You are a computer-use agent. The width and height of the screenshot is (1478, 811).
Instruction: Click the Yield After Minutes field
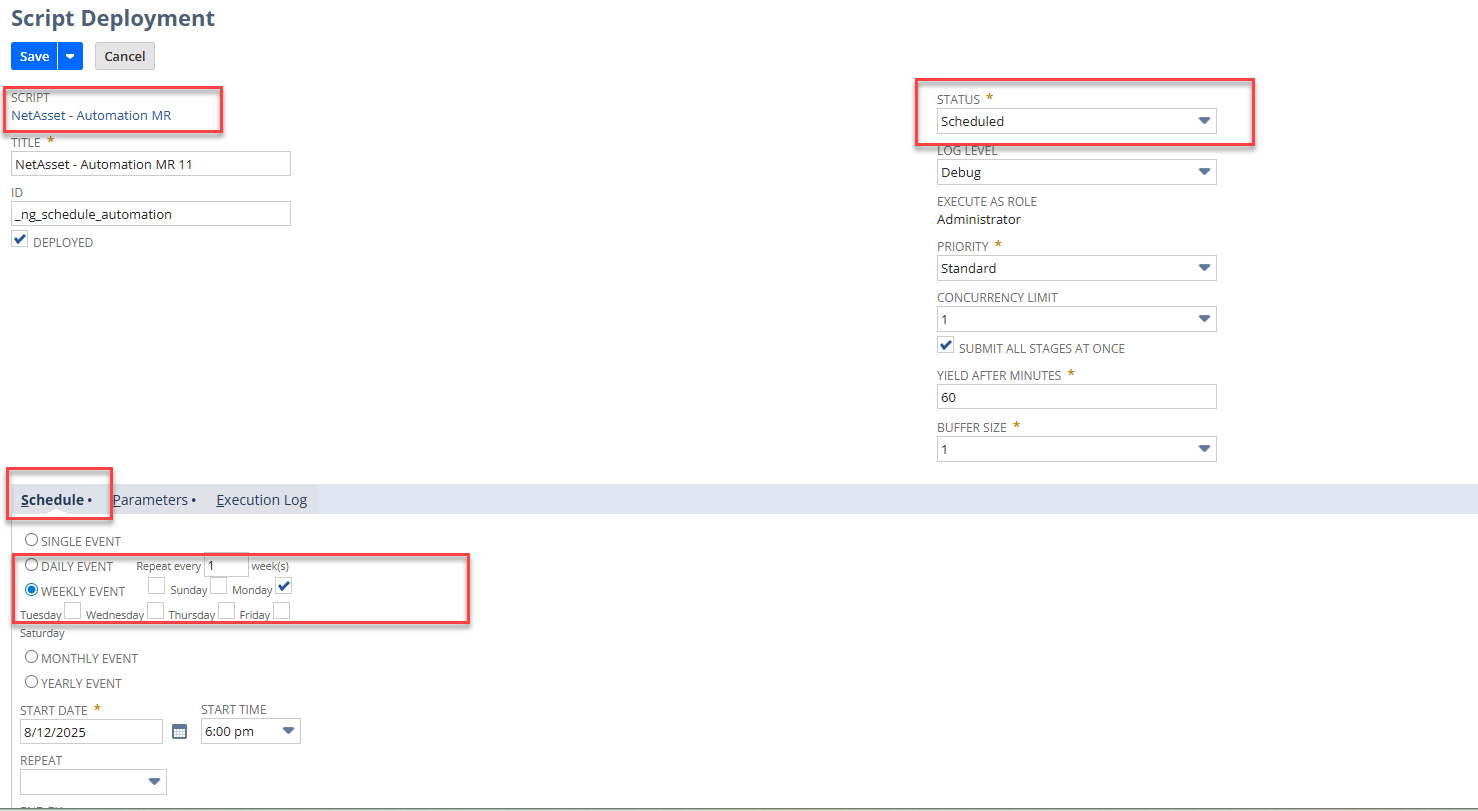(x=1076, y=397)
